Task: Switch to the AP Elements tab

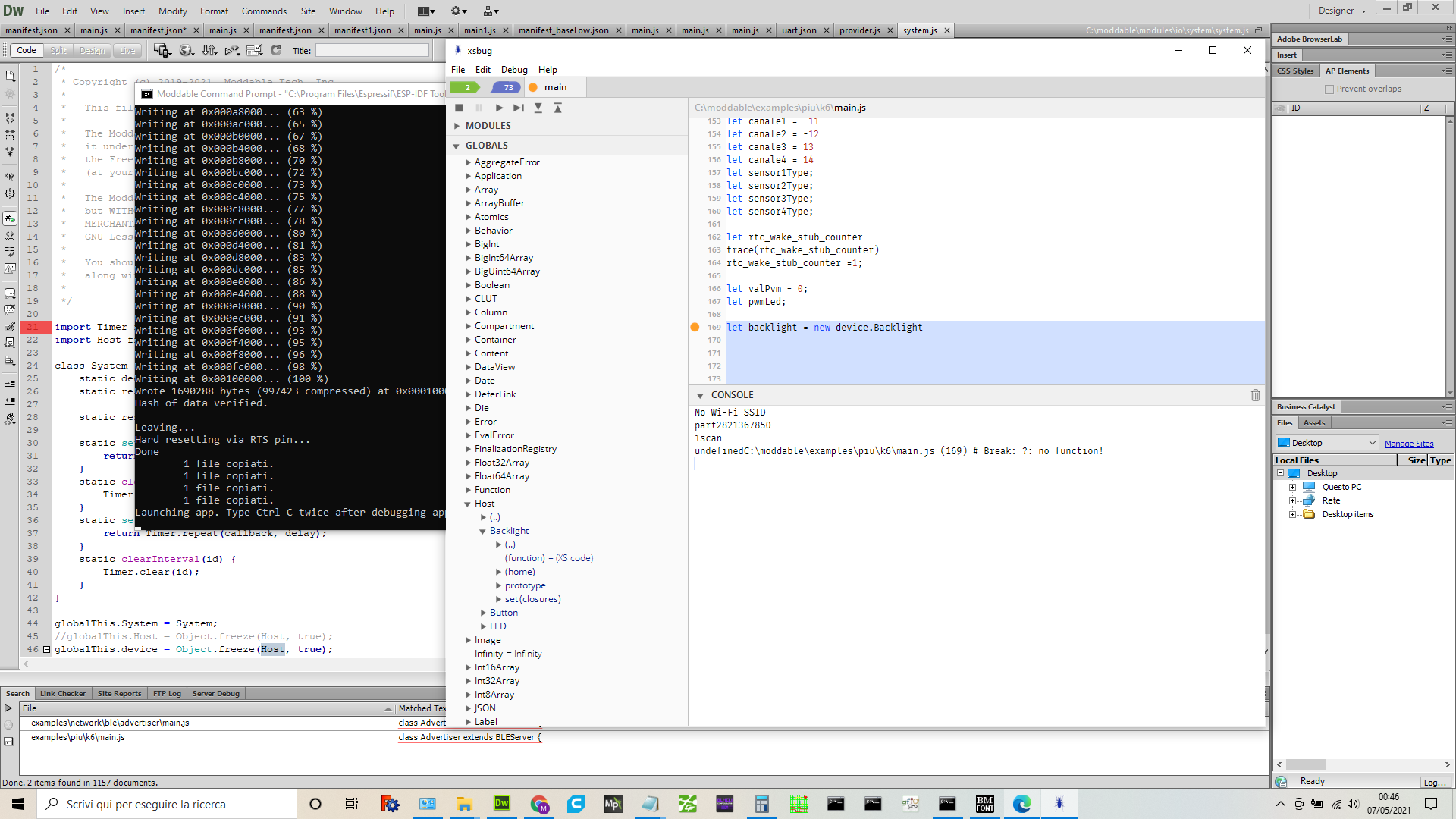Action: click(1348, 71)
